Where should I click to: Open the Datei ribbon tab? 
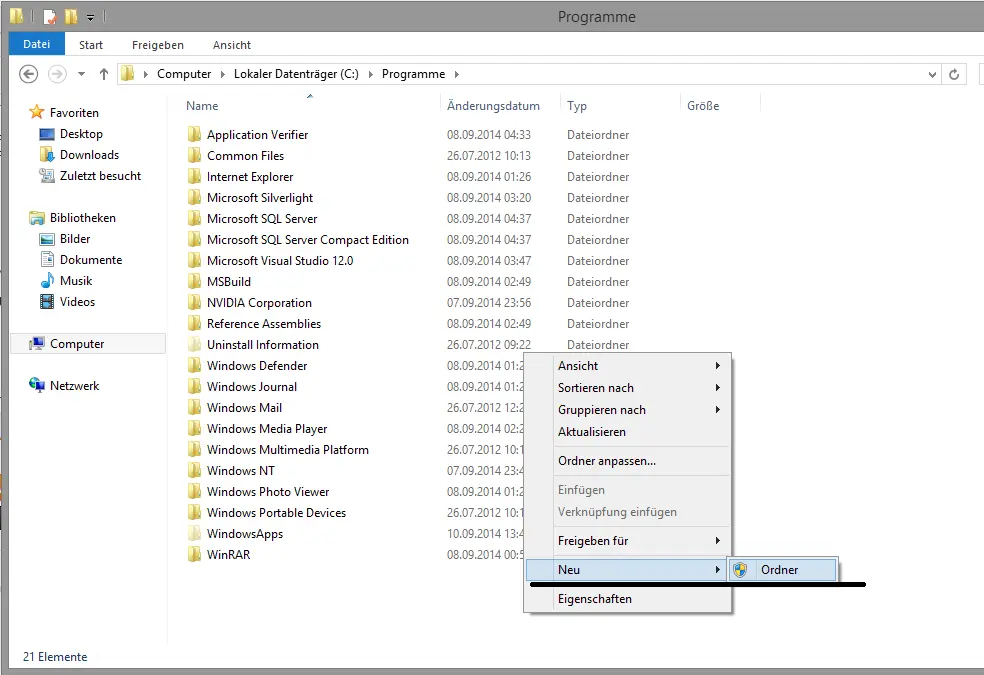[x=36, y=44]
